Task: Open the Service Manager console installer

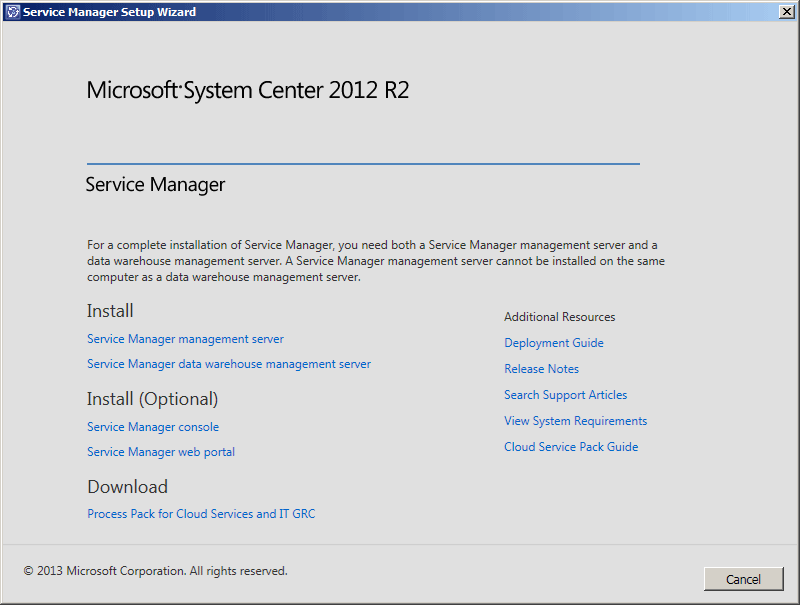Action: (x=153, y=427)
